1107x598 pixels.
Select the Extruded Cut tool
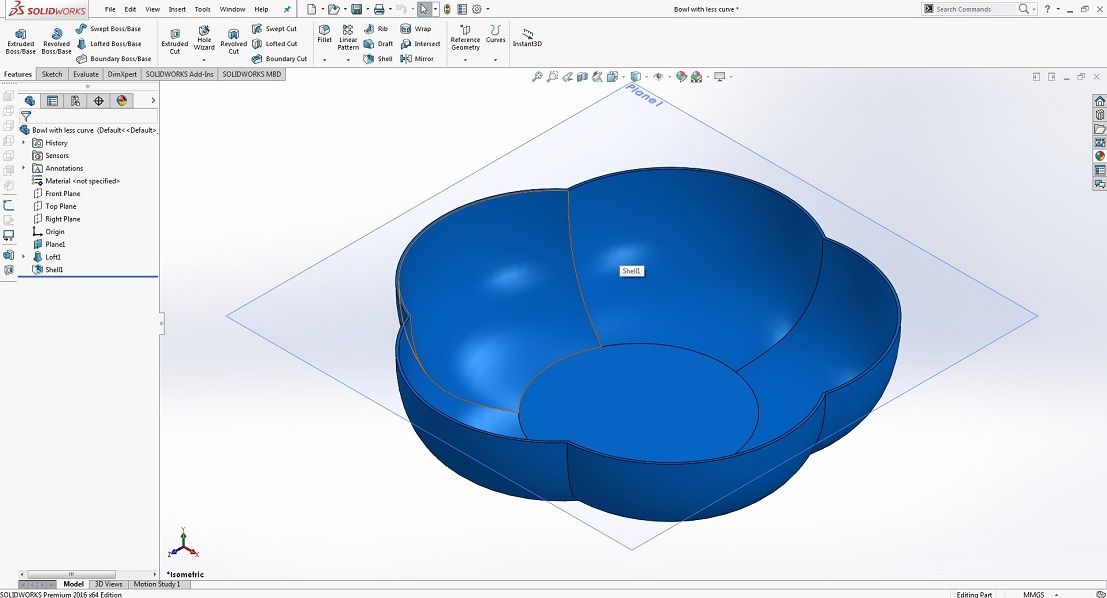(x=175, y=42)
